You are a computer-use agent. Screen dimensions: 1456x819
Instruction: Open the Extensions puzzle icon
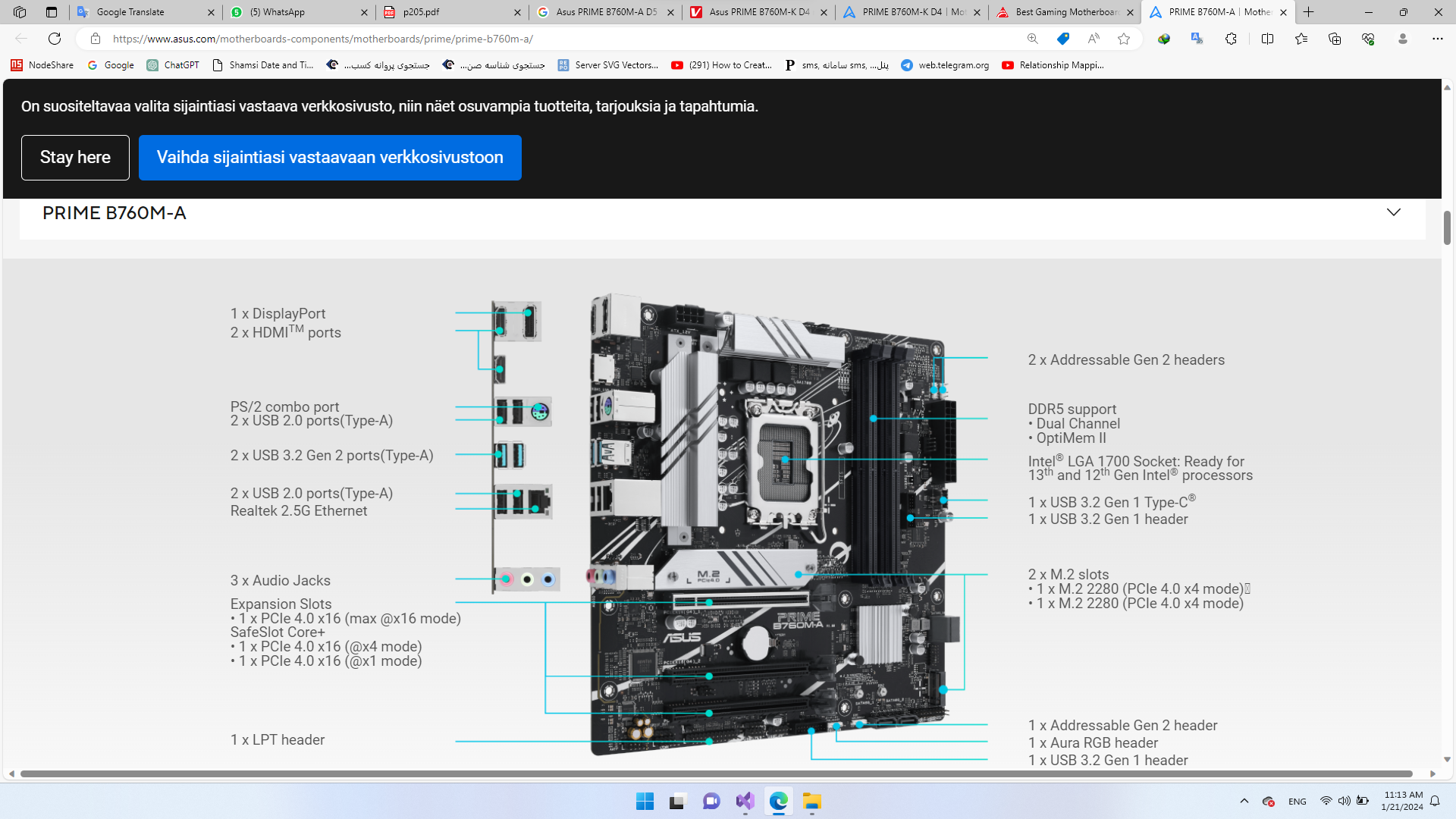tap(1231, 39)
